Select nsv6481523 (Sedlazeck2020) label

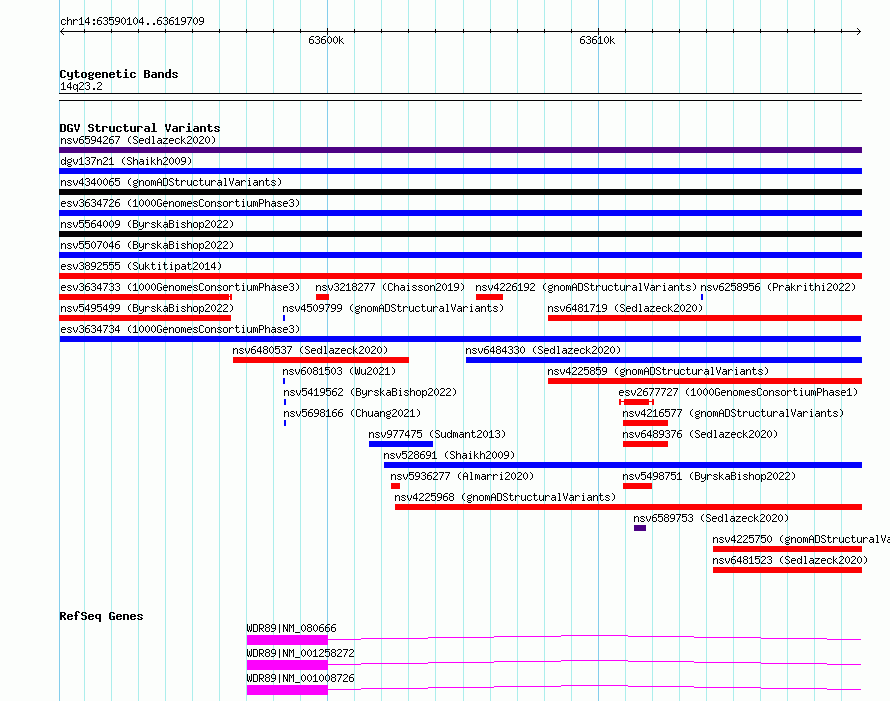790,560
